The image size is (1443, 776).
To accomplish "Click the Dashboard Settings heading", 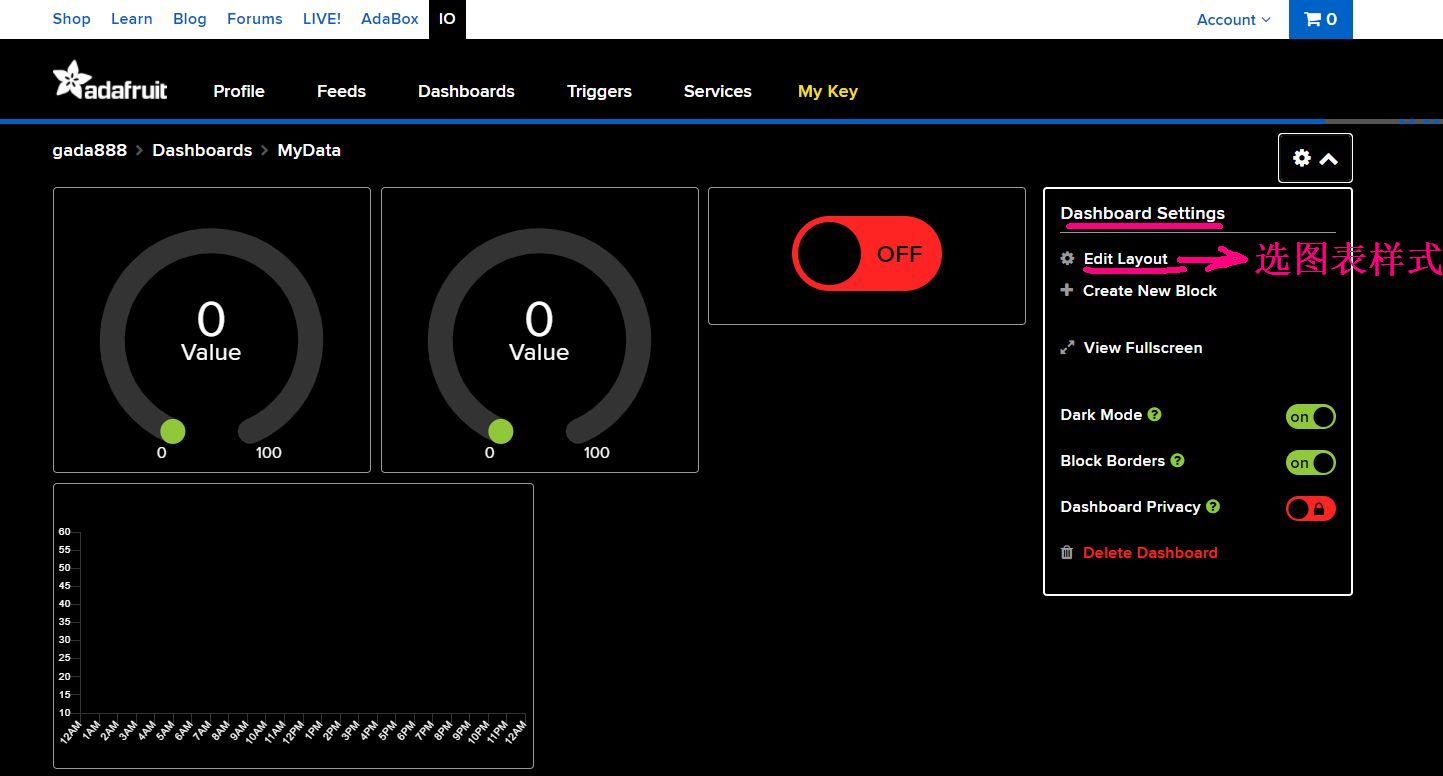I will (1143, 214).
